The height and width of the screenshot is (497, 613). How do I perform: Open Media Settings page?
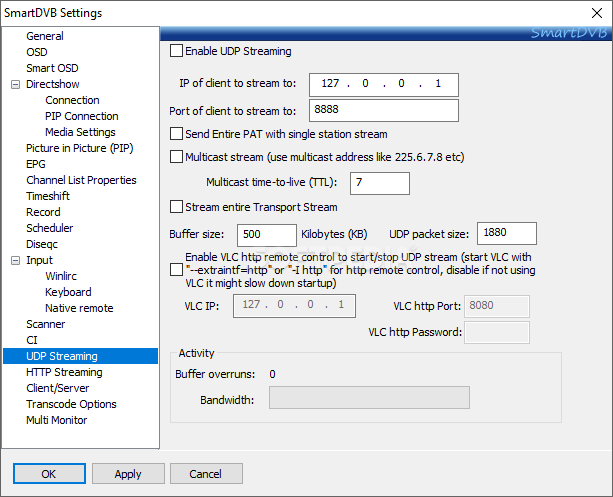tap(80, 132)
